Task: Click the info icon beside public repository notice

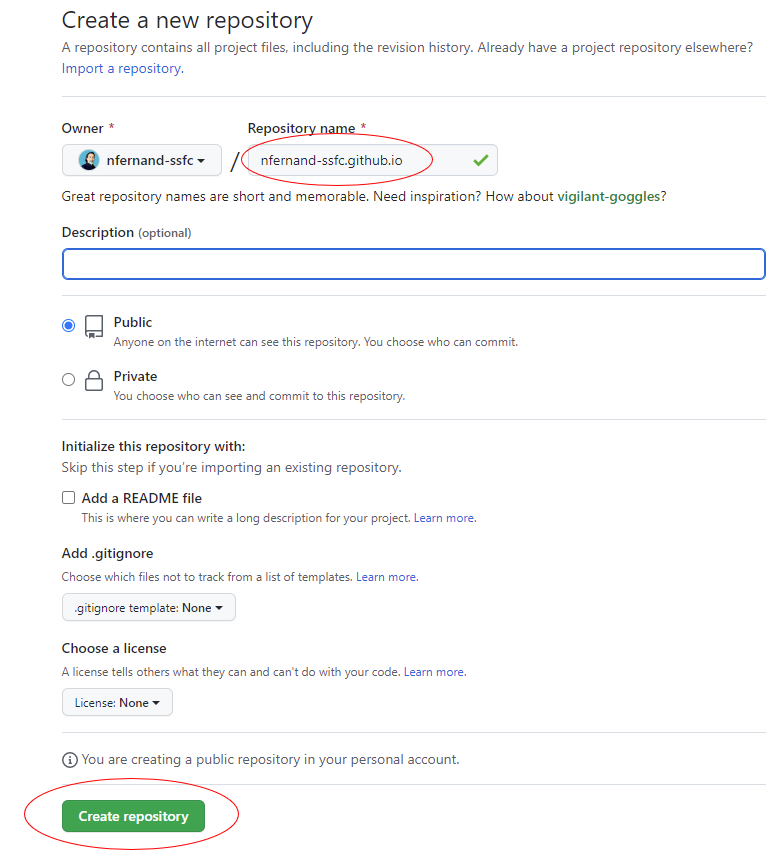Action: pos(70,760)
